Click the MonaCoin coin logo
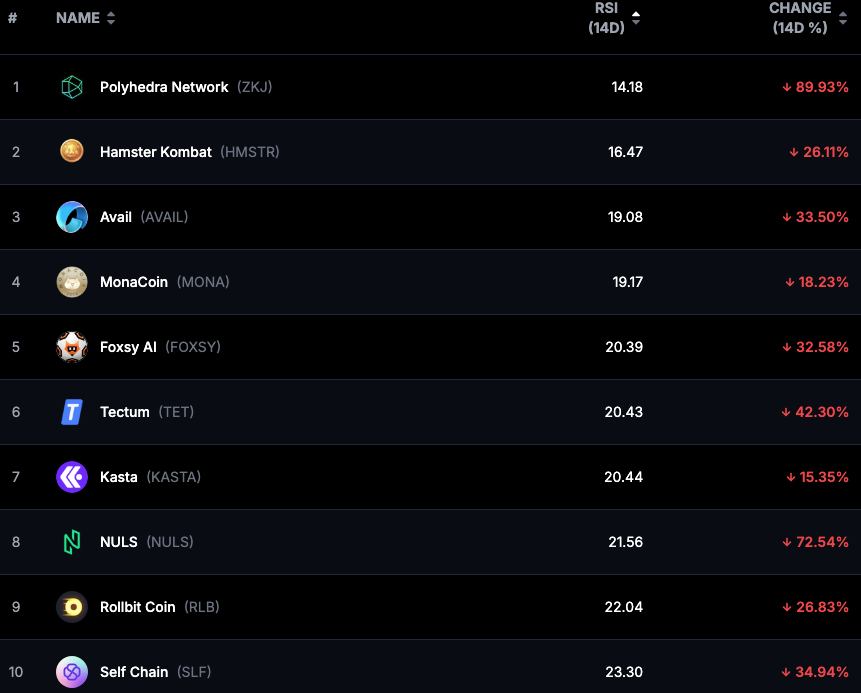Screen dimensions: 861x693 (x=72, y=282)
